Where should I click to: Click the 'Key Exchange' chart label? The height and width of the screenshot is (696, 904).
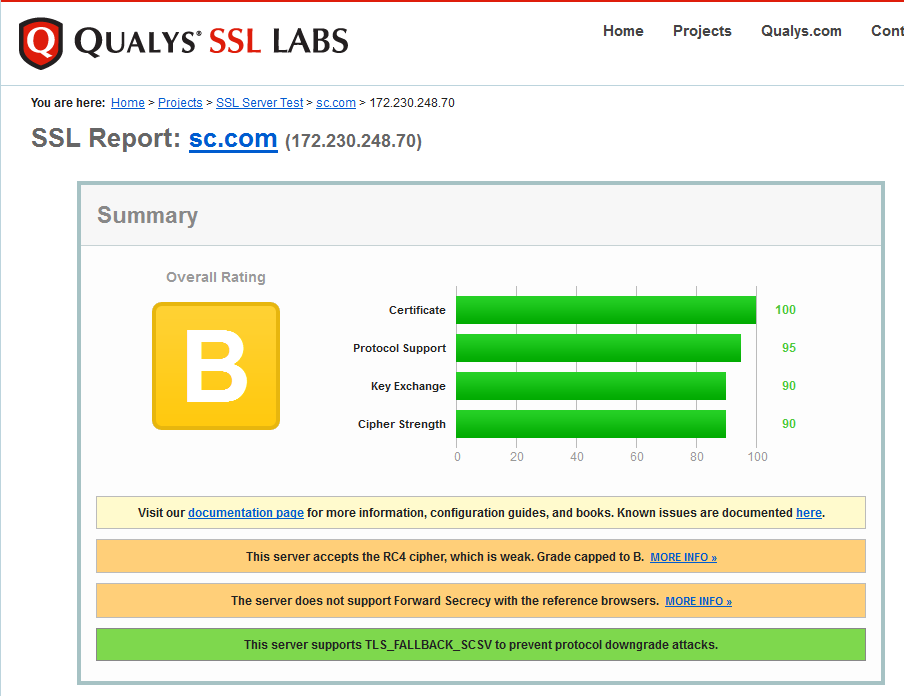[x=408, y=386]
